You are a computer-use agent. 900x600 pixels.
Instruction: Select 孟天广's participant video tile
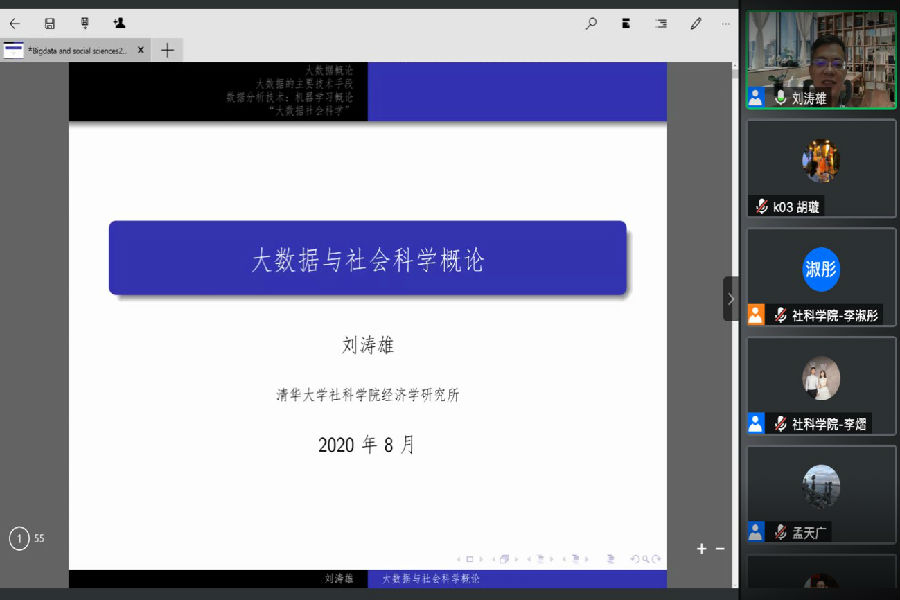click(x=821, y=493)
